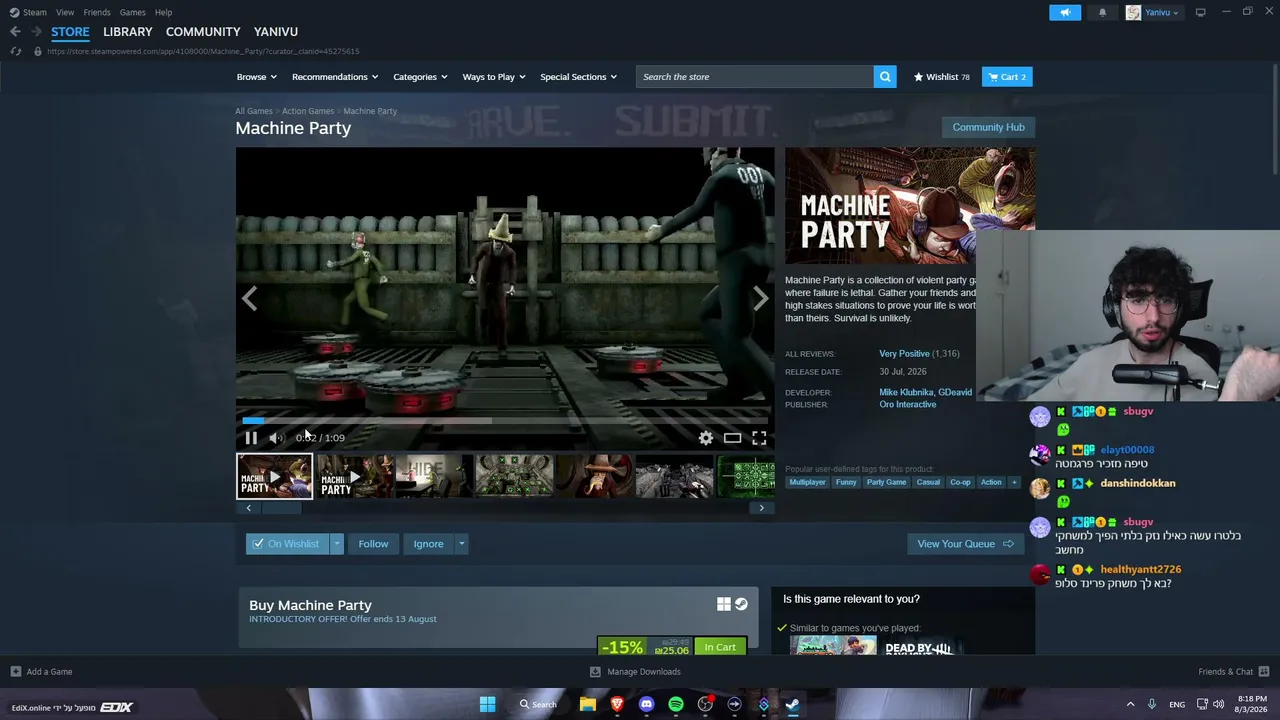Open Oro Interactive publisher link

click(908, 405)
